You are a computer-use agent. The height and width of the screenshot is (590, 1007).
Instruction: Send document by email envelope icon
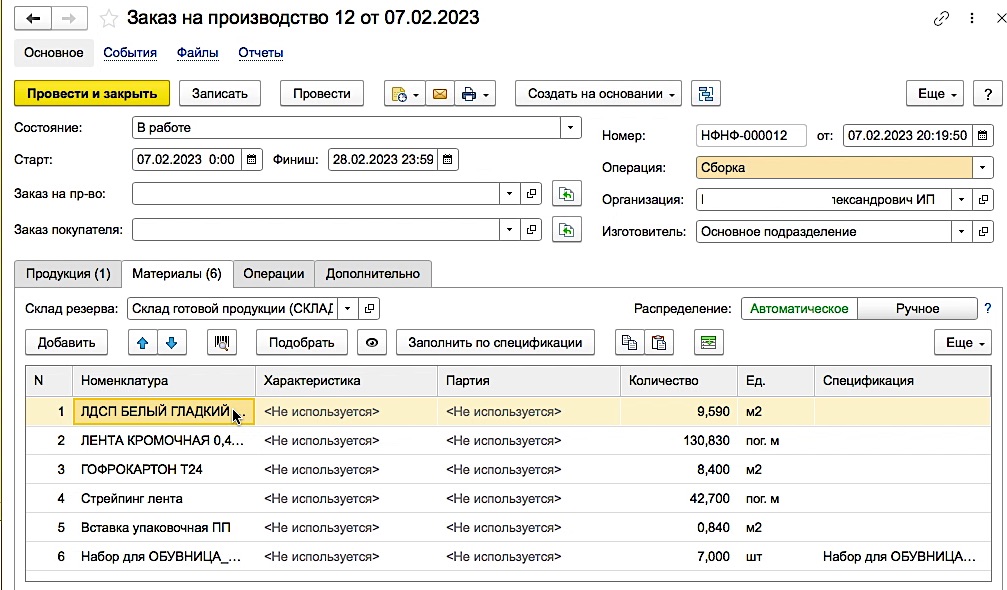440,94
